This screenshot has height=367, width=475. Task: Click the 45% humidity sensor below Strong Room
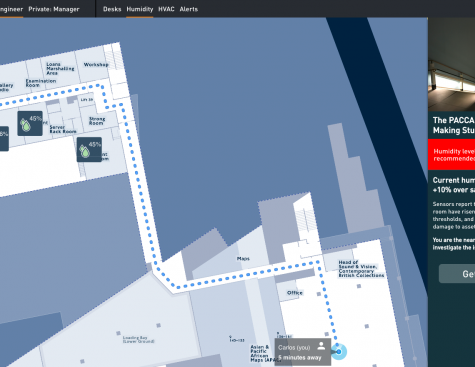click(89, 149)
